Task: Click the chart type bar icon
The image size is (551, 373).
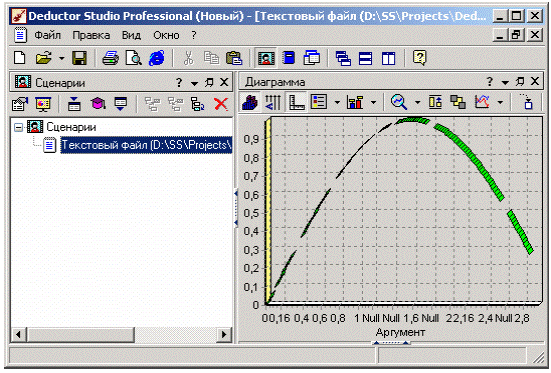Action: pos(355,102)
